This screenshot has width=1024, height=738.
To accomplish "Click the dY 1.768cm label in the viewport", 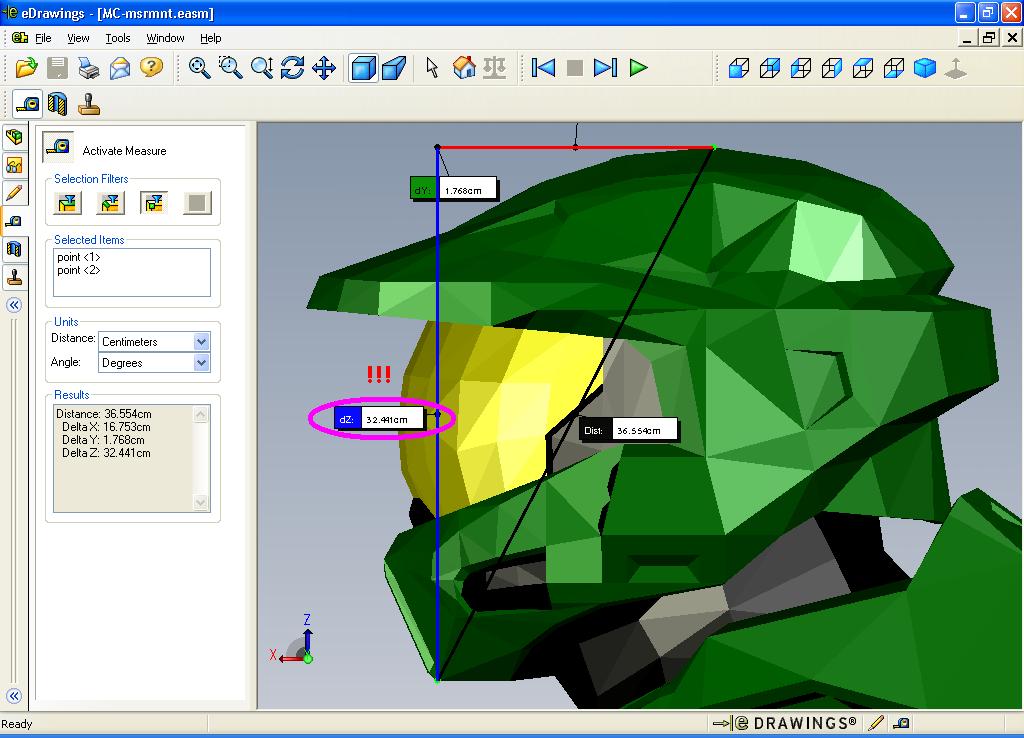I will tap(454, 190).
